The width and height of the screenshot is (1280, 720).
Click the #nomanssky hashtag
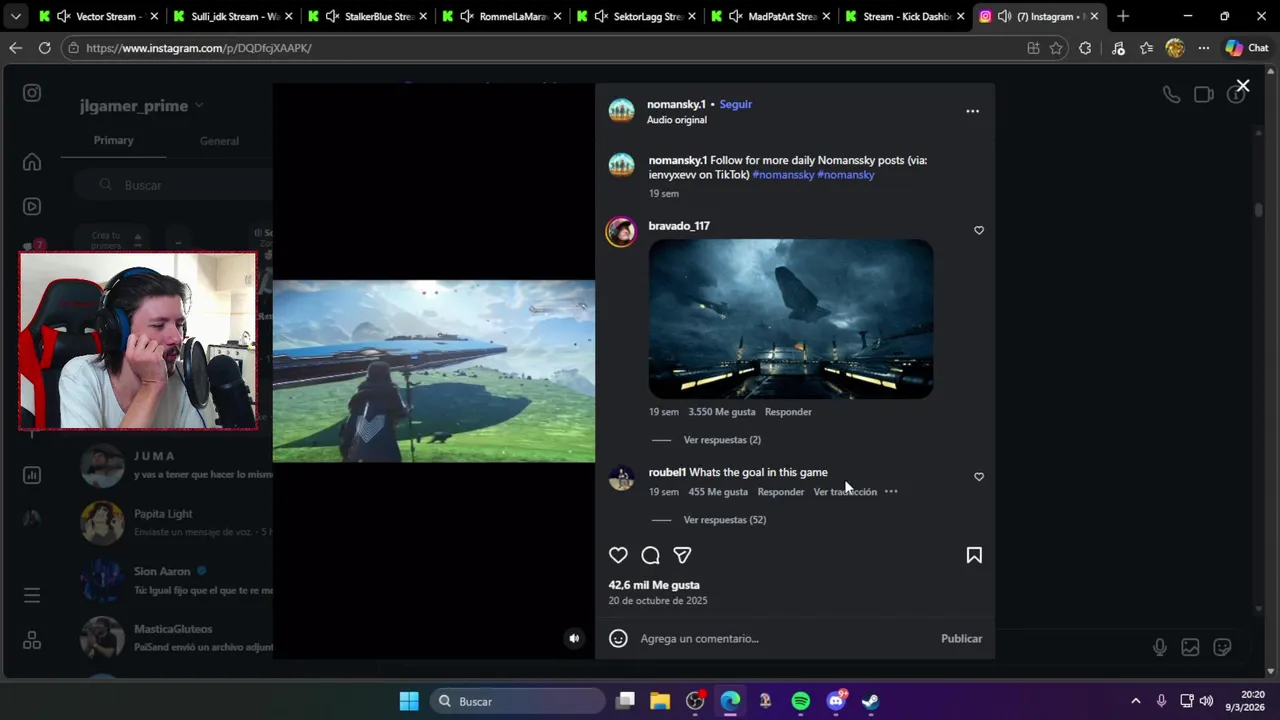tap(783, 175)
